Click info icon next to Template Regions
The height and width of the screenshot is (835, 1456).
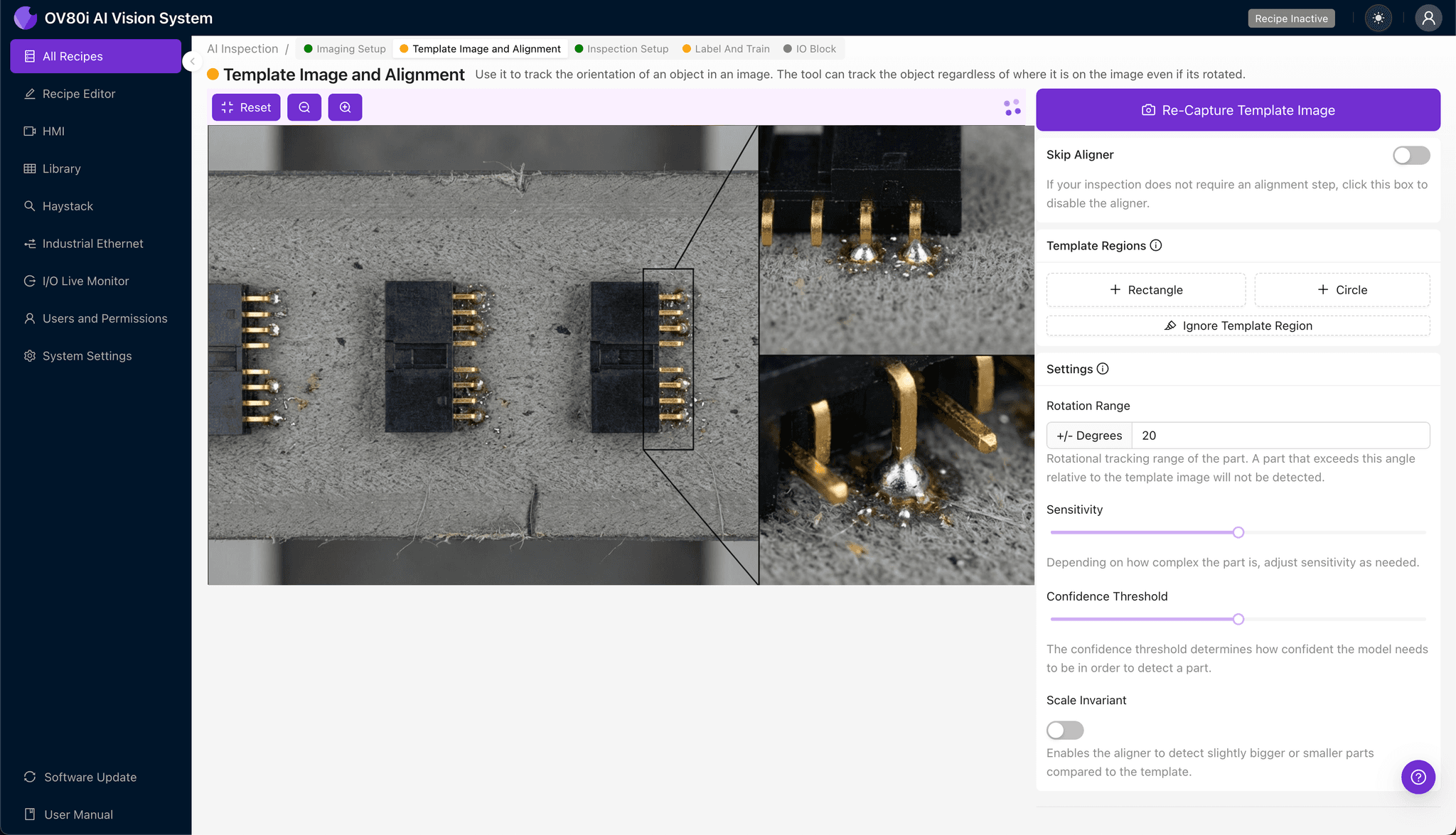[x=1156, y=245]
